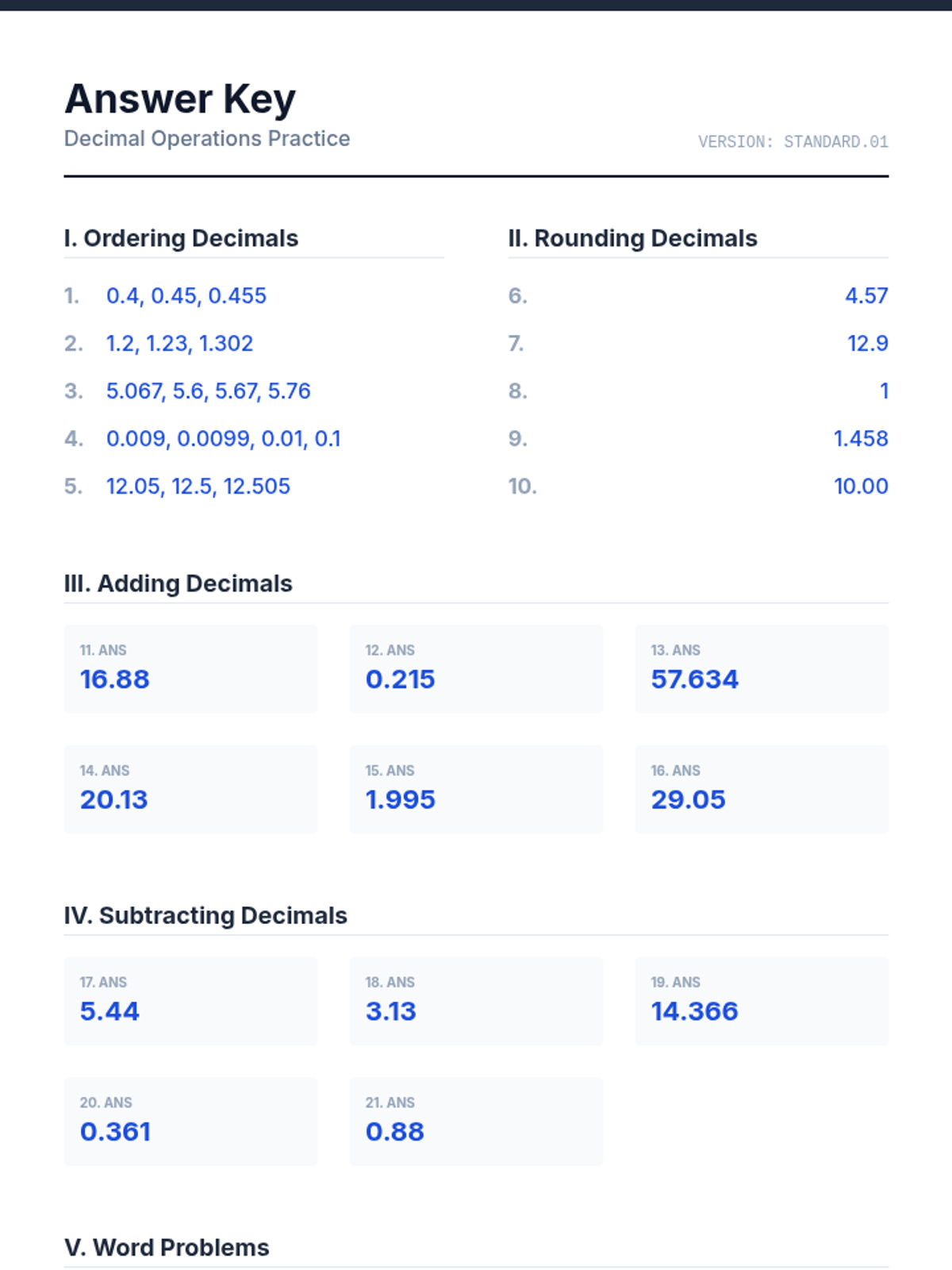Screen dimensions: 952x1270
Task: Click the VERSION: STANDARD.01 label
Action: [793, 142]
